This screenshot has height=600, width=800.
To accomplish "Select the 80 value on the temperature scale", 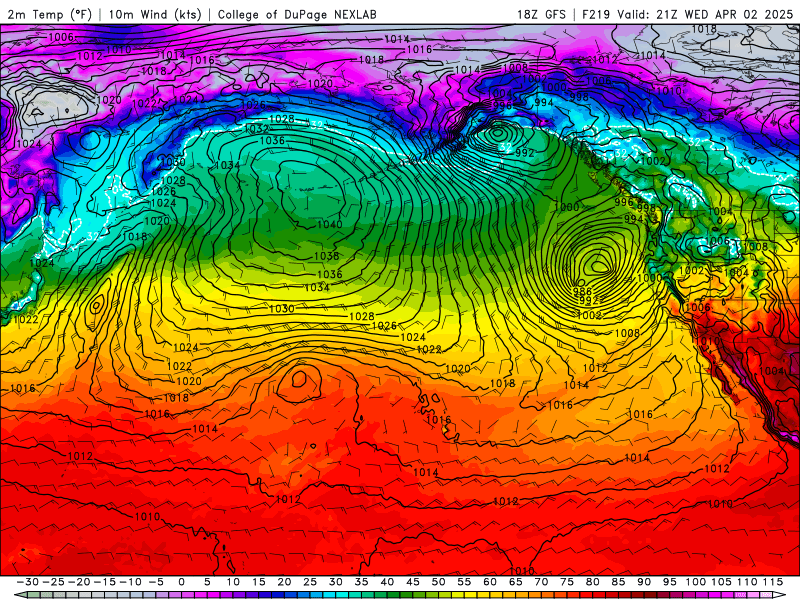I will pyautogui.click(x=592, y=582).
